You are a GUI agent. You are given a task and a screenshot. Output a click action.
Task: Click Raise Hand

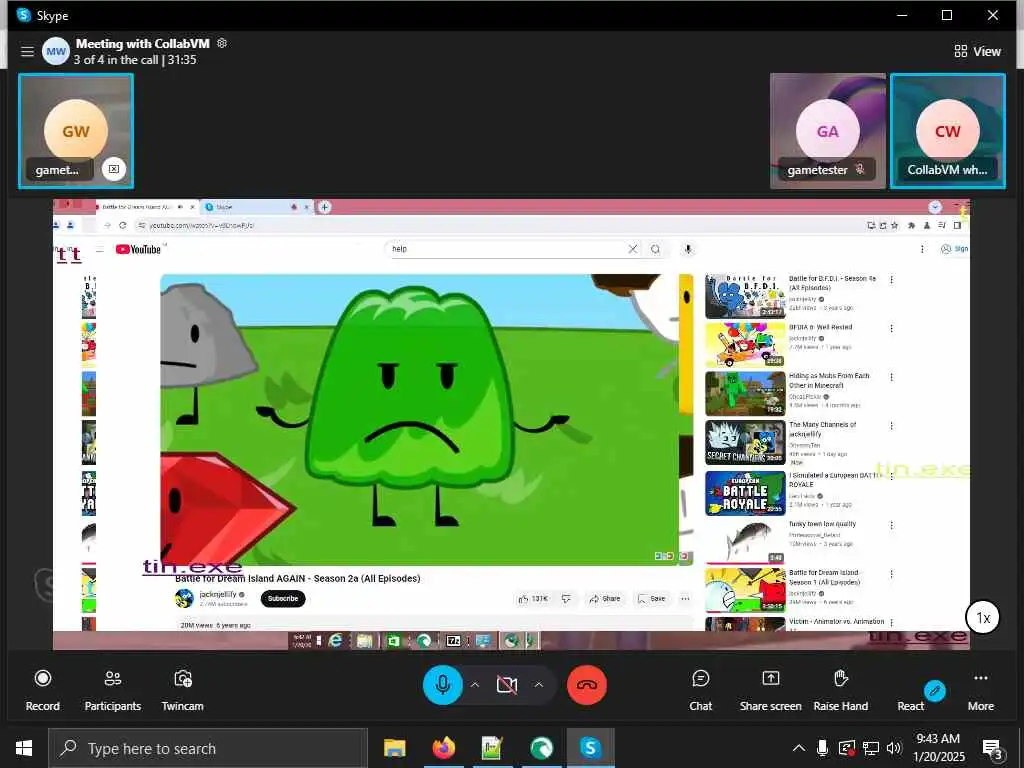pyautogui.click(x=840, y=690)
